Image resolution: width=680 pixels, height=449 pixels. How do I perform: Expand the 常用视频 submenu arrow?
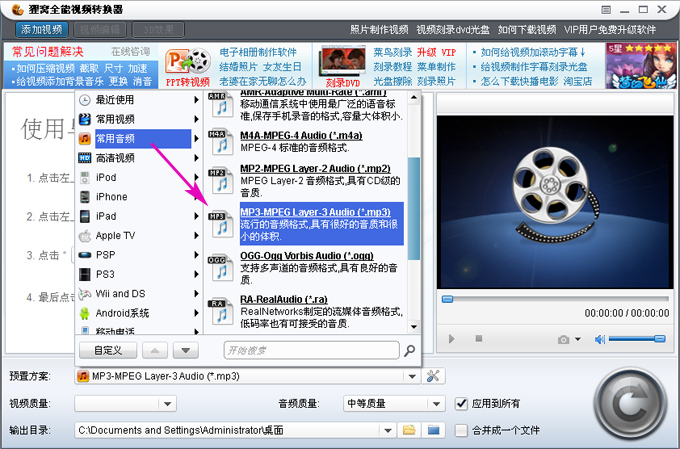click(196, 119)
